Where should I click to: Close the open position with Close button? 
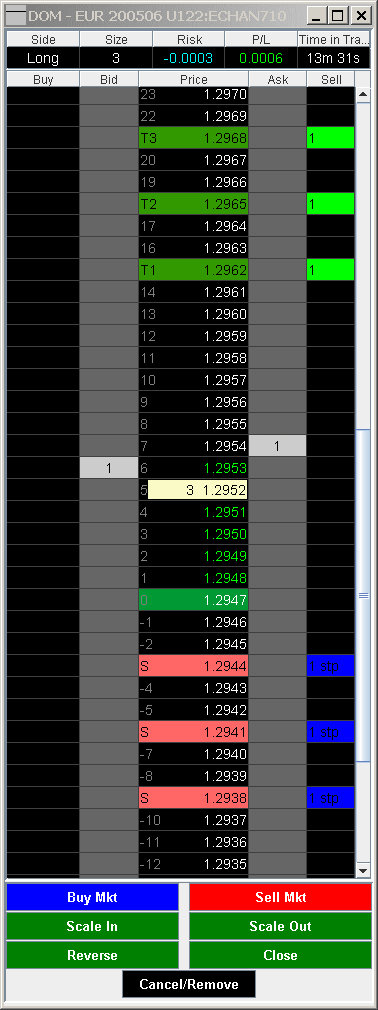[280, 955]
